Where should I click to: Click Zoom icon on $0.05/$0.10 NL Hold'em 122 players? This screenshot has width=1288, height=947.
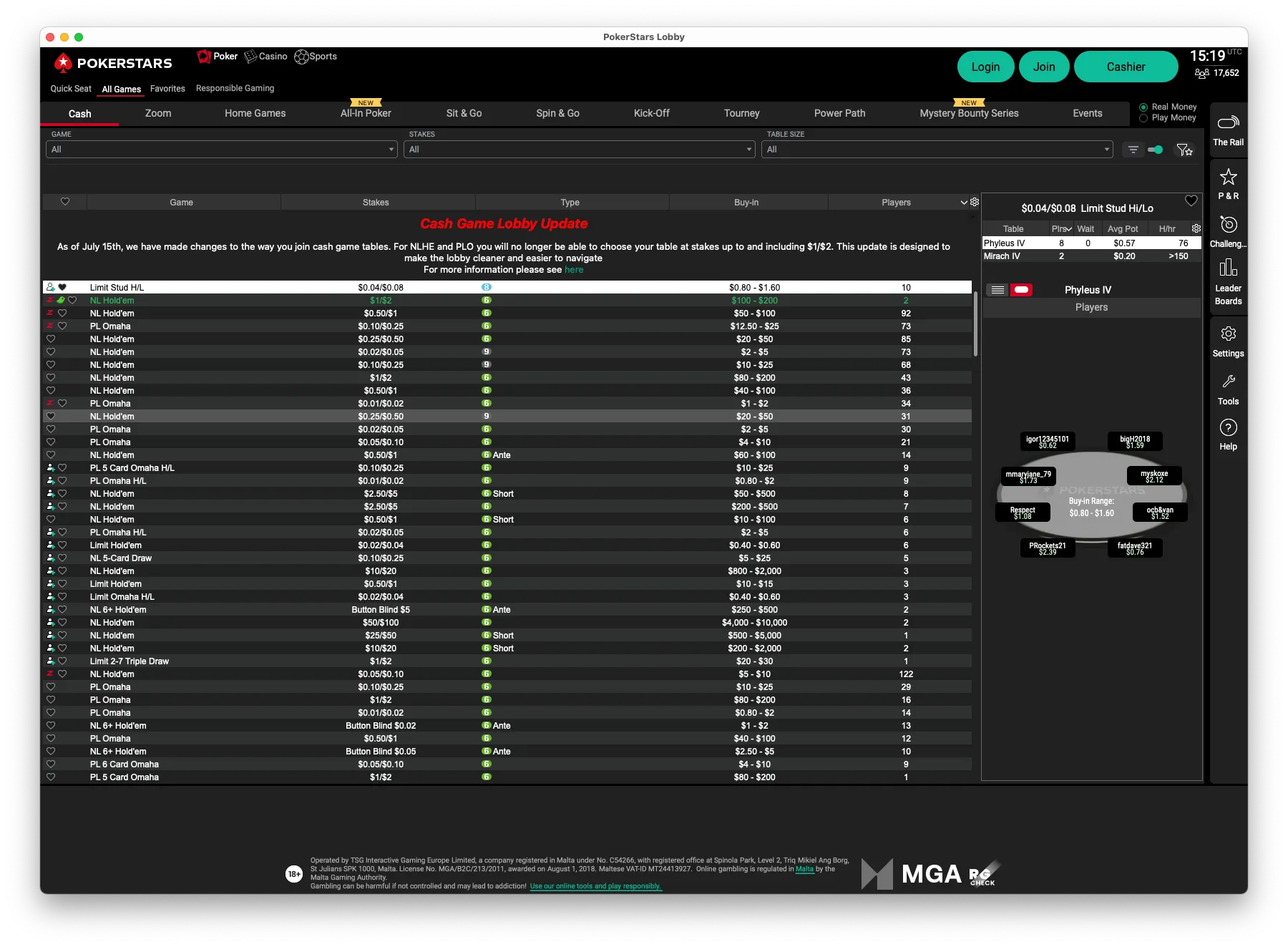pos(49,674)
